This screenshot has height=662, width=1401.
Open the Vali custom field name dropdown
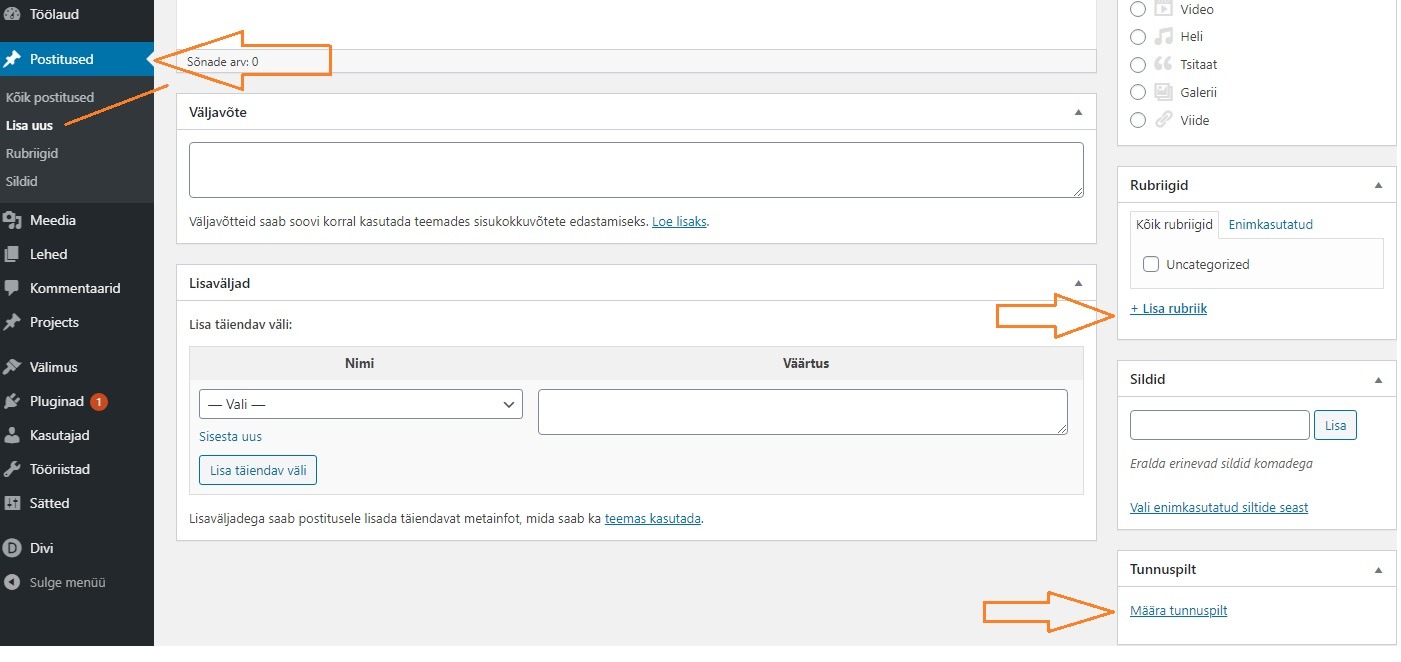point(361,404)
